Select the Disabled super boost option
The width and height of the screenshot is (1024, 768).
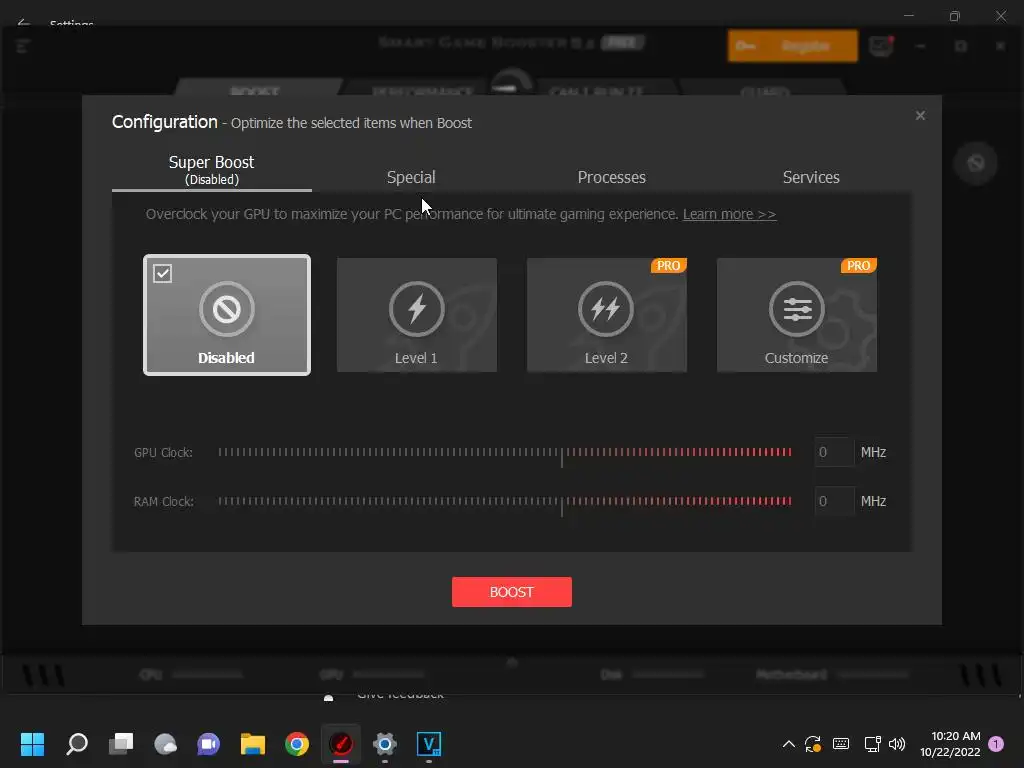(227, 315)
